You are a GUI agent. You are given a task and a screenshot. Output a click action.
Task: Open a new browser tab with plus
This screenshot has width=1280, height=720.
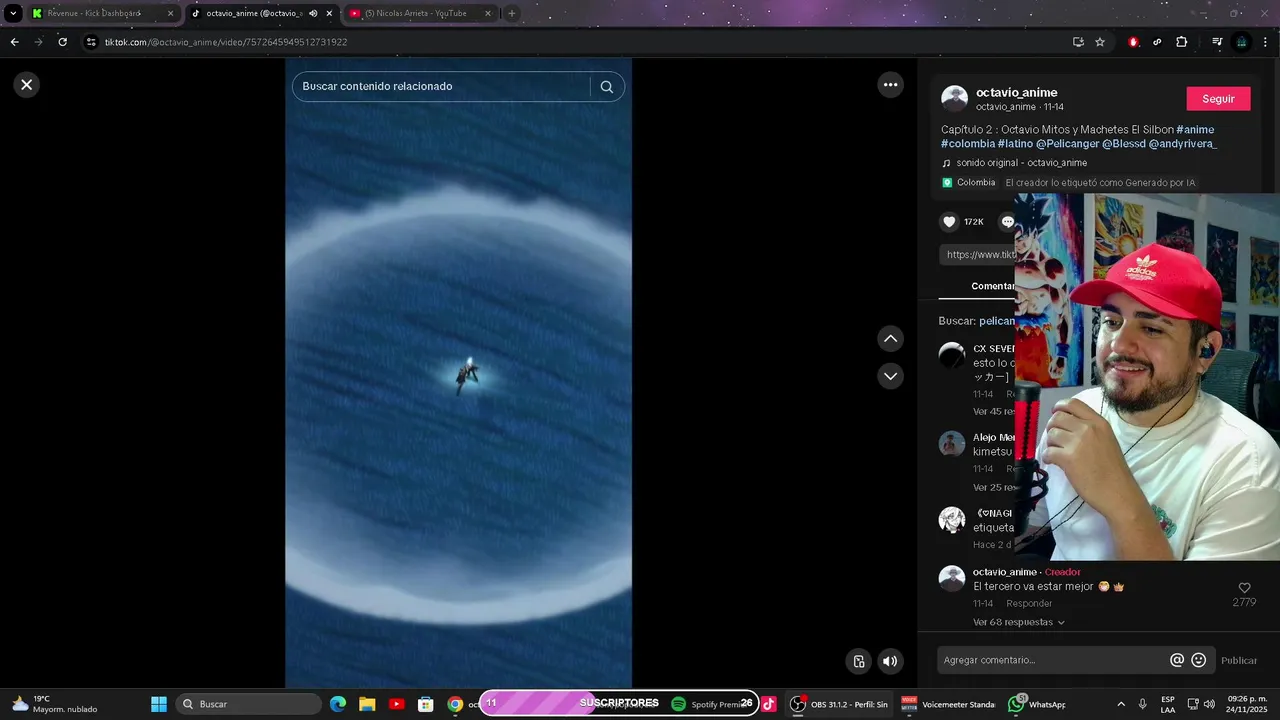coord(512,14)
